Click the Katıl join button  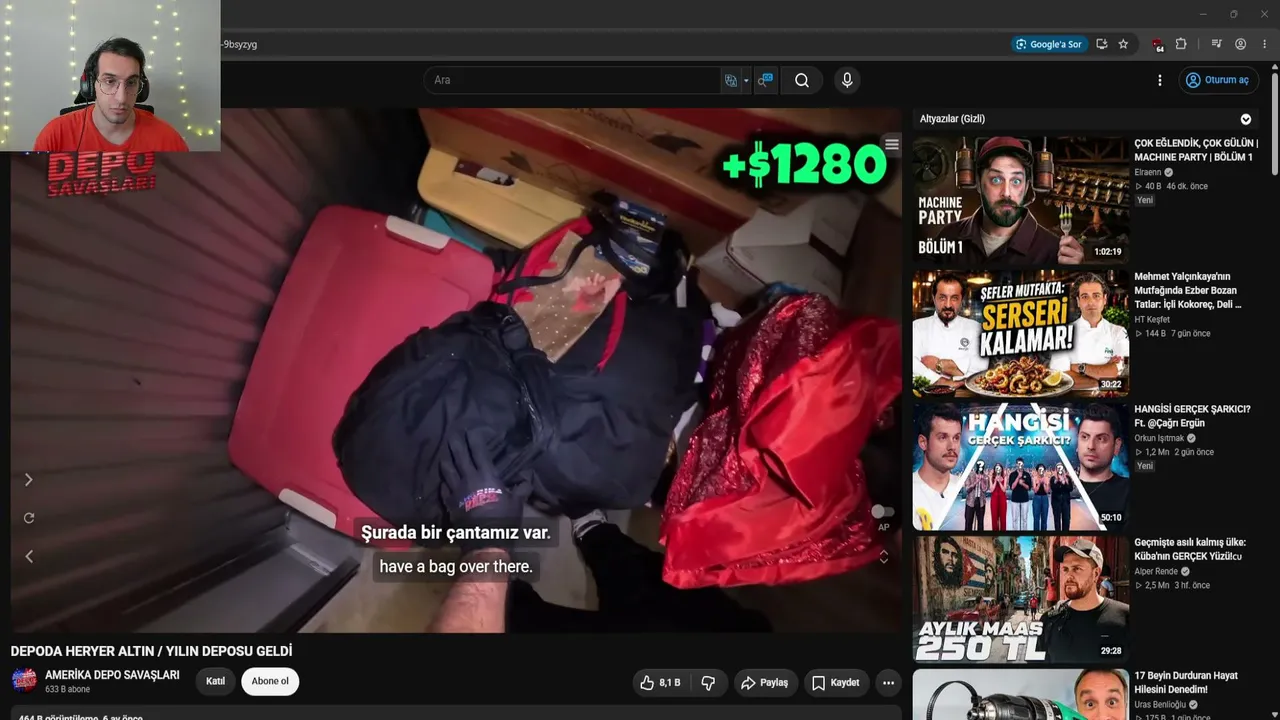[x=215, y=682]
